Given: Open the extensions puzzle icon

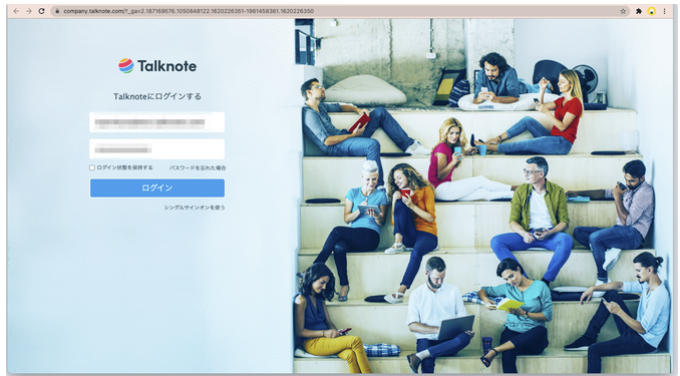Looking at the screenshot, I should (x=639, y=11).
